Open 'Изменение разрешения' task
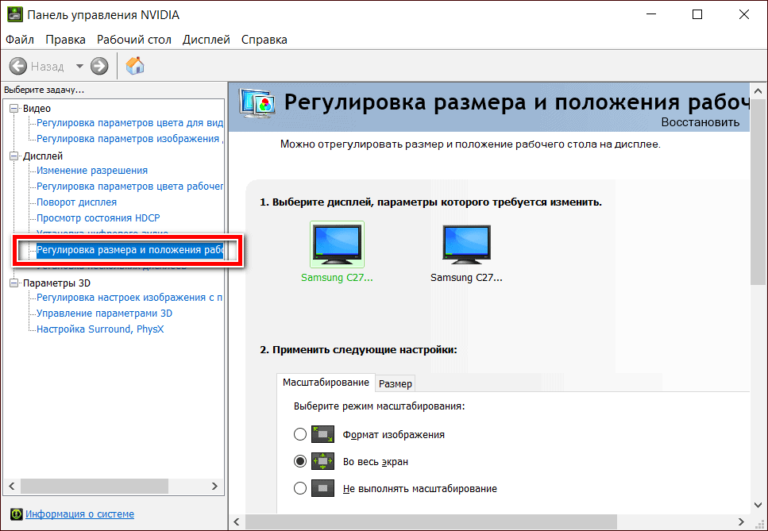The image size is (768, 531). tap(92, 170)
